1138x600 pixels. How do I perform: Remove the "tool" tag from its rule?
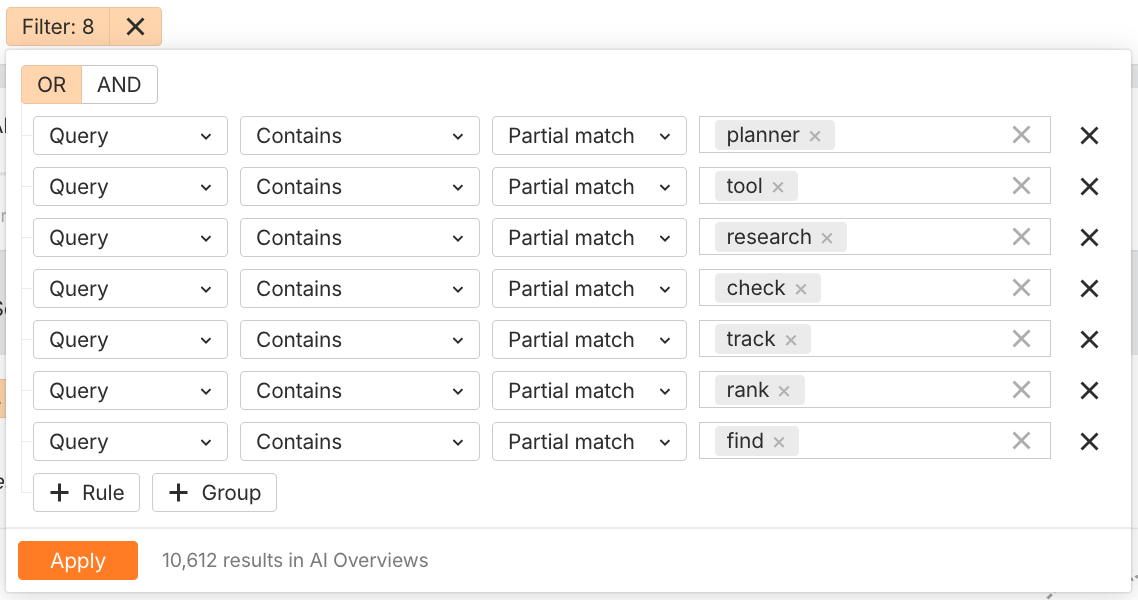tap(780, 186)
